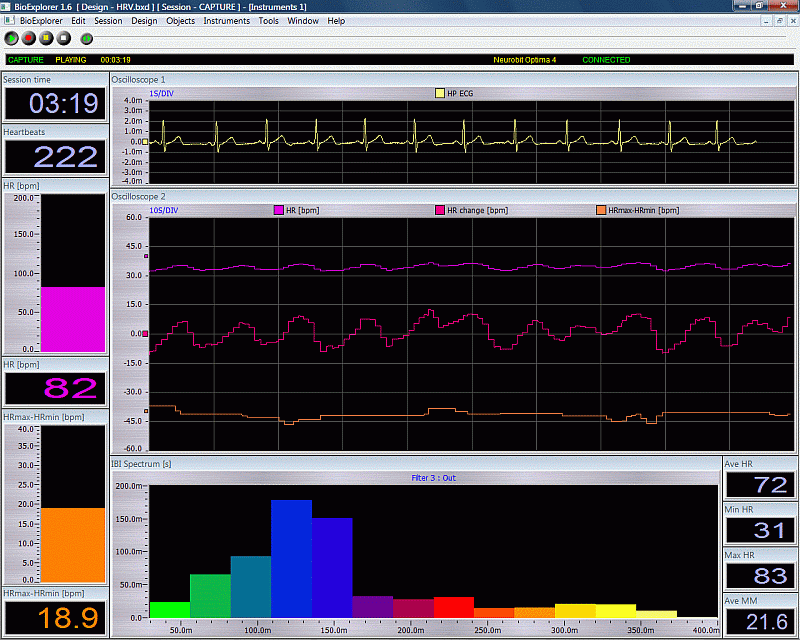Open the Edit menu
The height and width of the screenshot is (640, 800).
(78, 21)
